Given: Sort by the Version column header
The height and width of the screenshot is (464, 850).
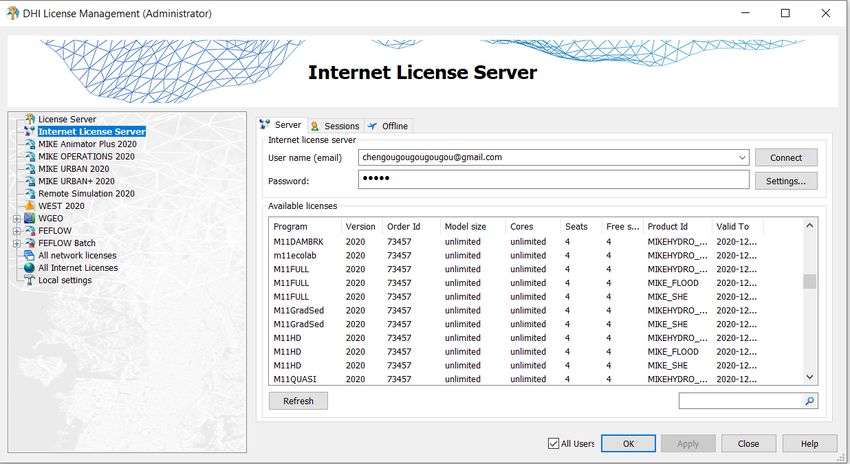Looking at the screenshot, I should (362, 227).
